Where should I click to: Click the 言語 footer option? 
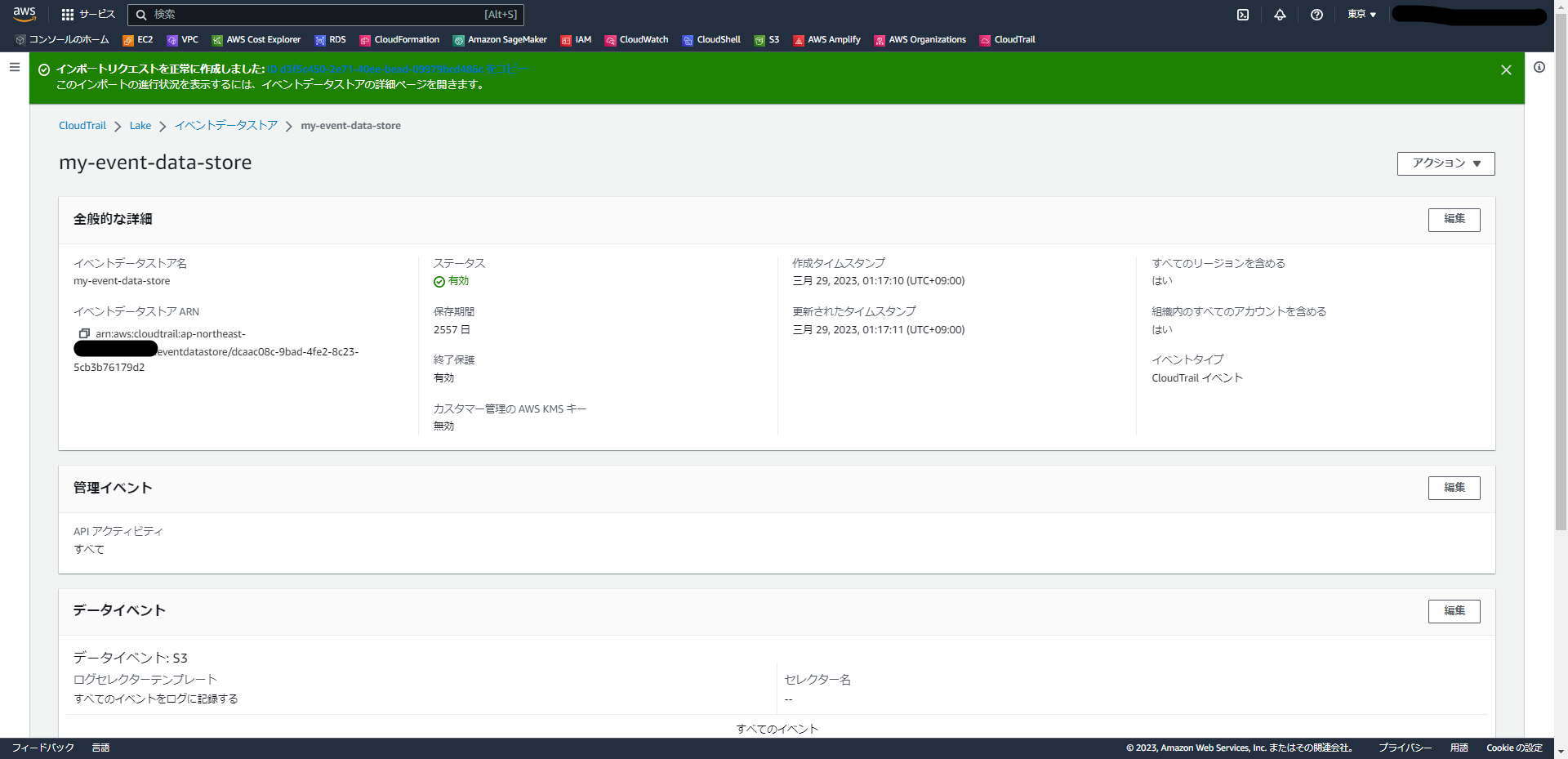[x=100, y=748]
